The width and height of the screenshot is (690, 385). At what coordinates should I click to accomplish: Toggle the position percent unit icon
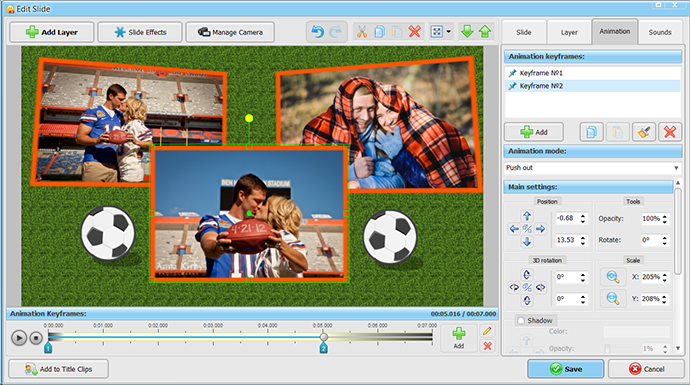[x=527, y=229]
